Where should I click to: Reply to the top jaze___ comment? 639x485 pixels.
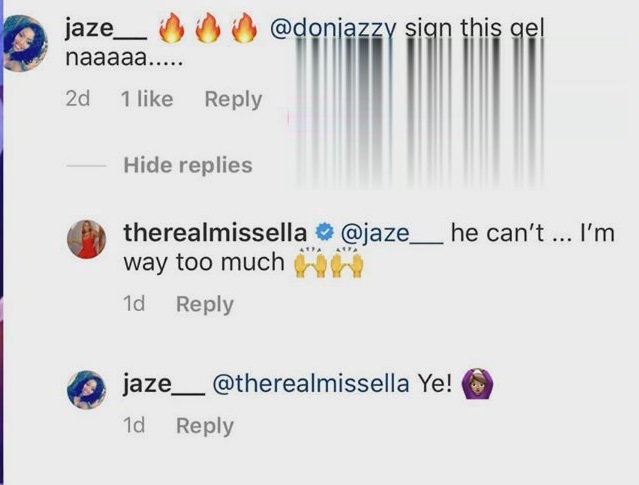click(233, 99)
